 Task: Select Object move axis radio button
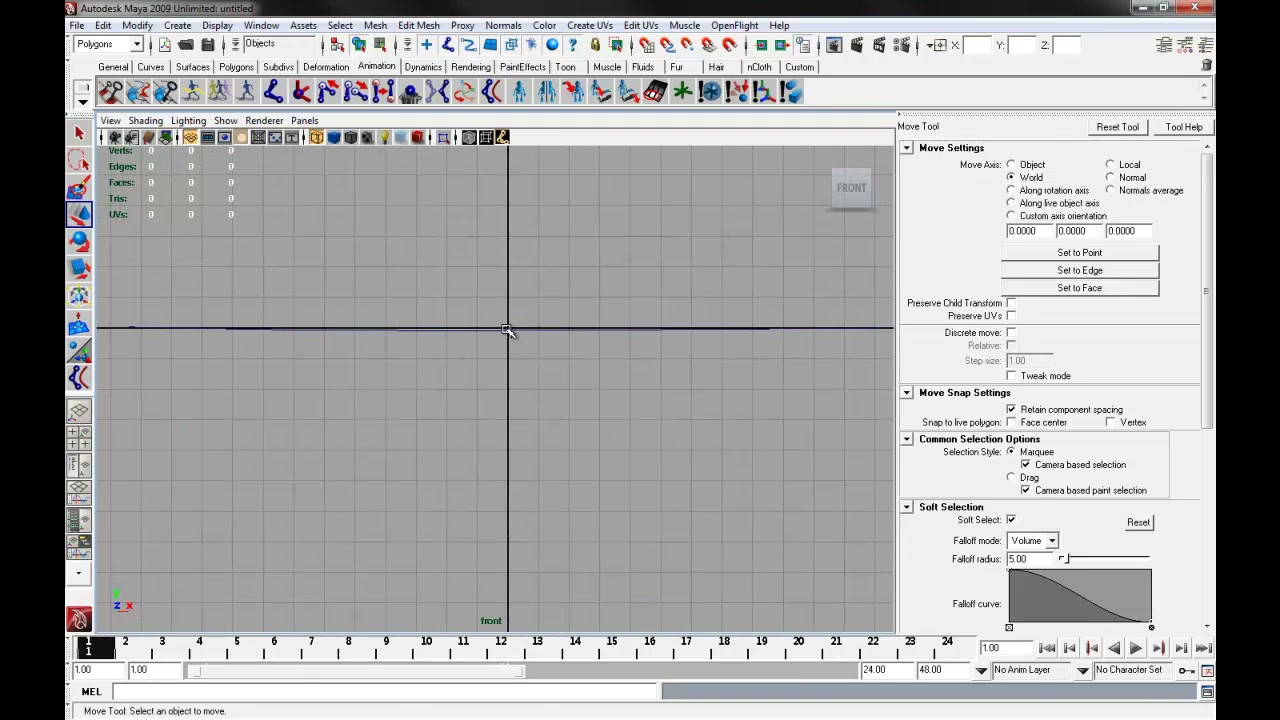click(1011, 164)
